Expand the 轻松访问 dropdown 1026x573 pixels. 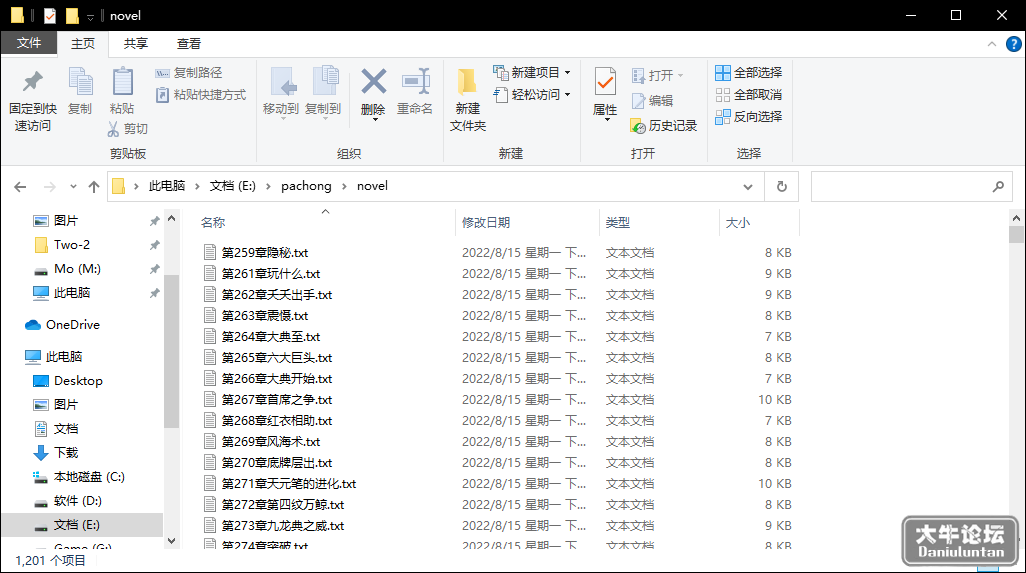point(567,95)
